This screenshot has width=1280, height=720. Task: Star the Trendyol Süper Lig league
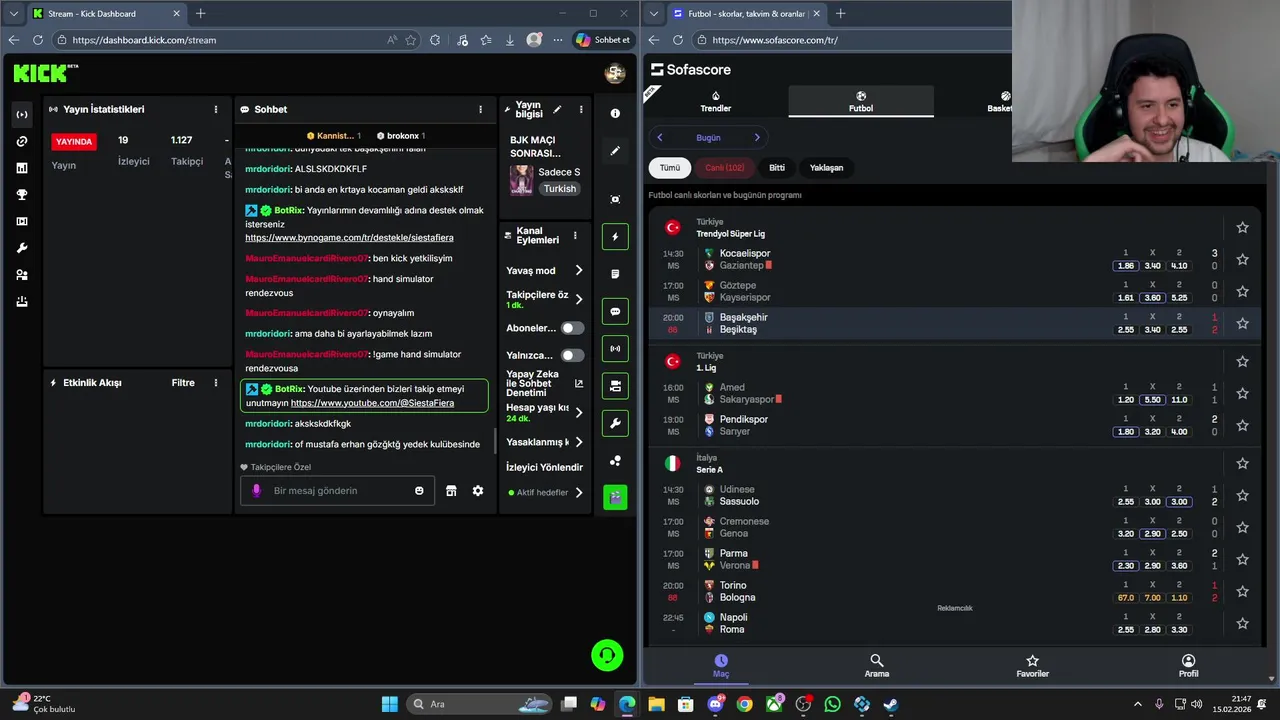pos(1242,228)
